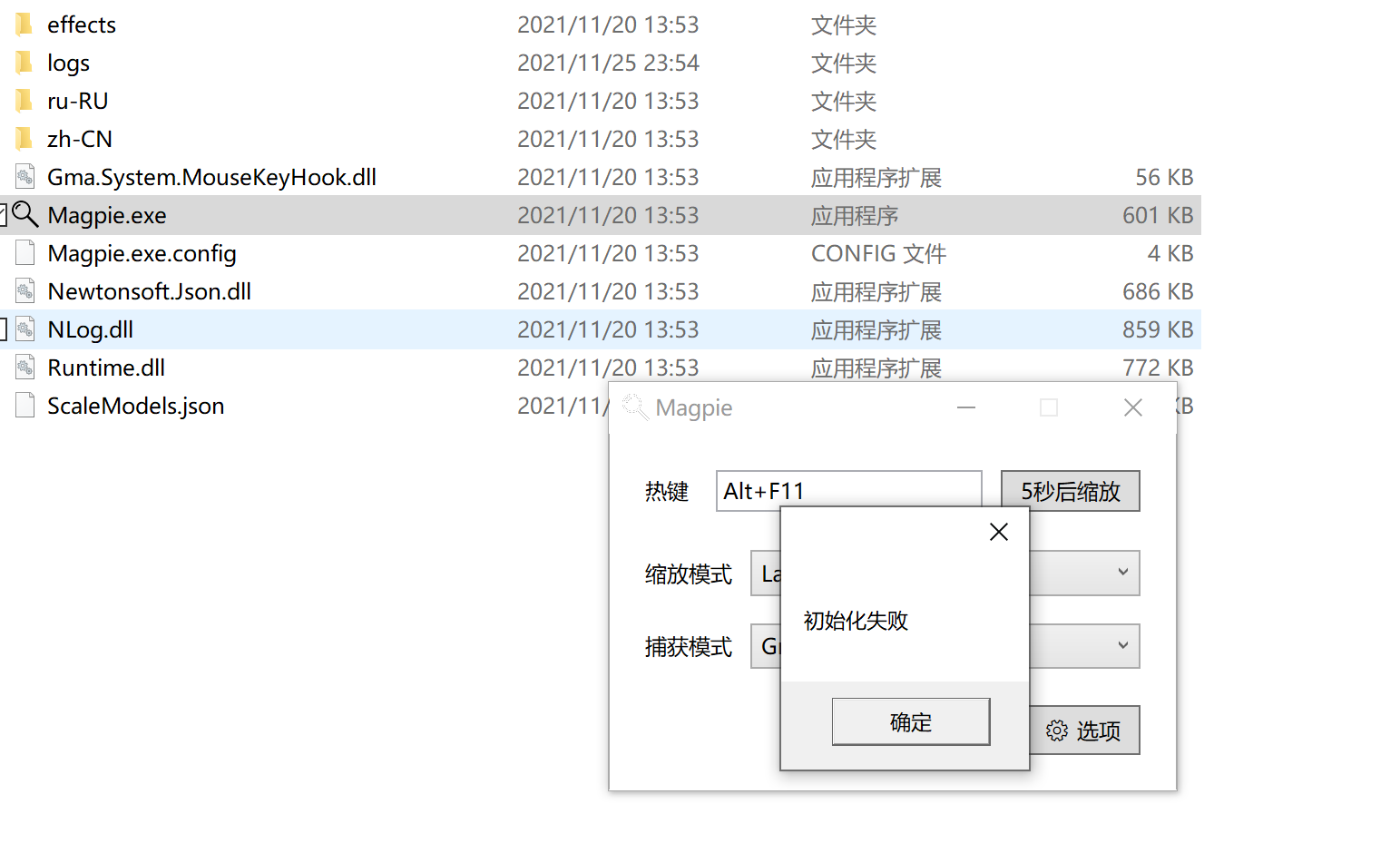Select the file name Newtonsoft.Json.dll
Viewport: 1400px width, 863px height.
click(x=150, y=291)
